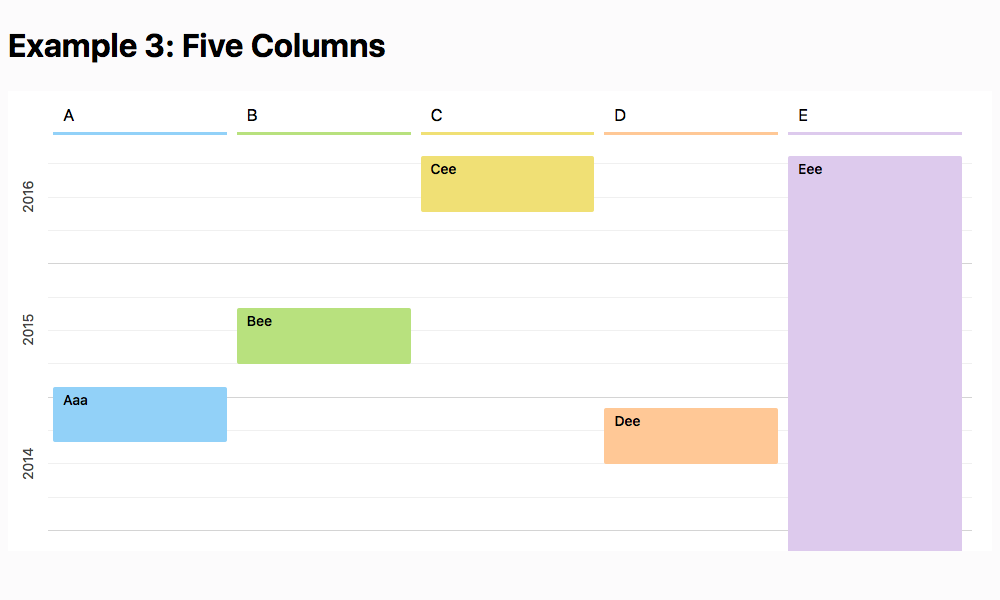Click column header D
The height and width of the screenshot is (600, 1000).
coord(620,115)
